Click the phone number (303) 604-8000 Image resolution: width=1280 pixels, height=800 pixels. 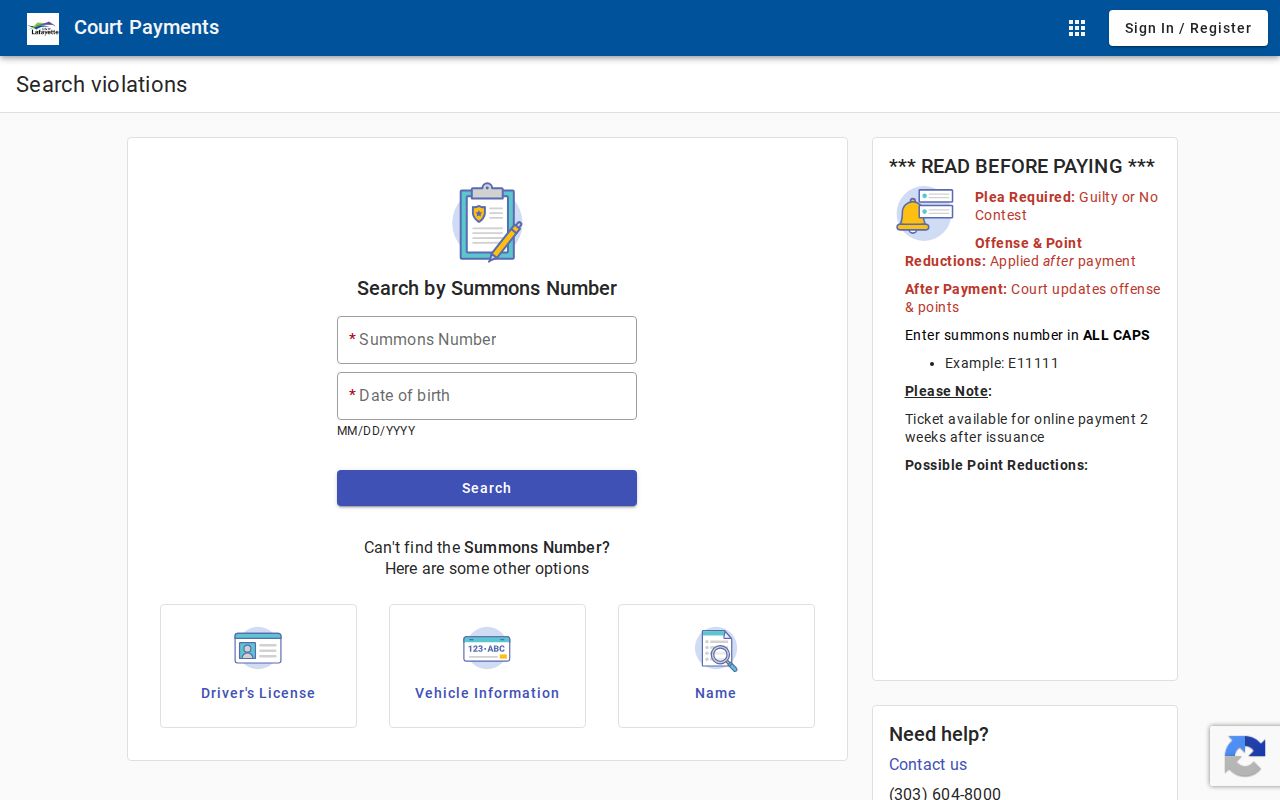coord(945,794)
